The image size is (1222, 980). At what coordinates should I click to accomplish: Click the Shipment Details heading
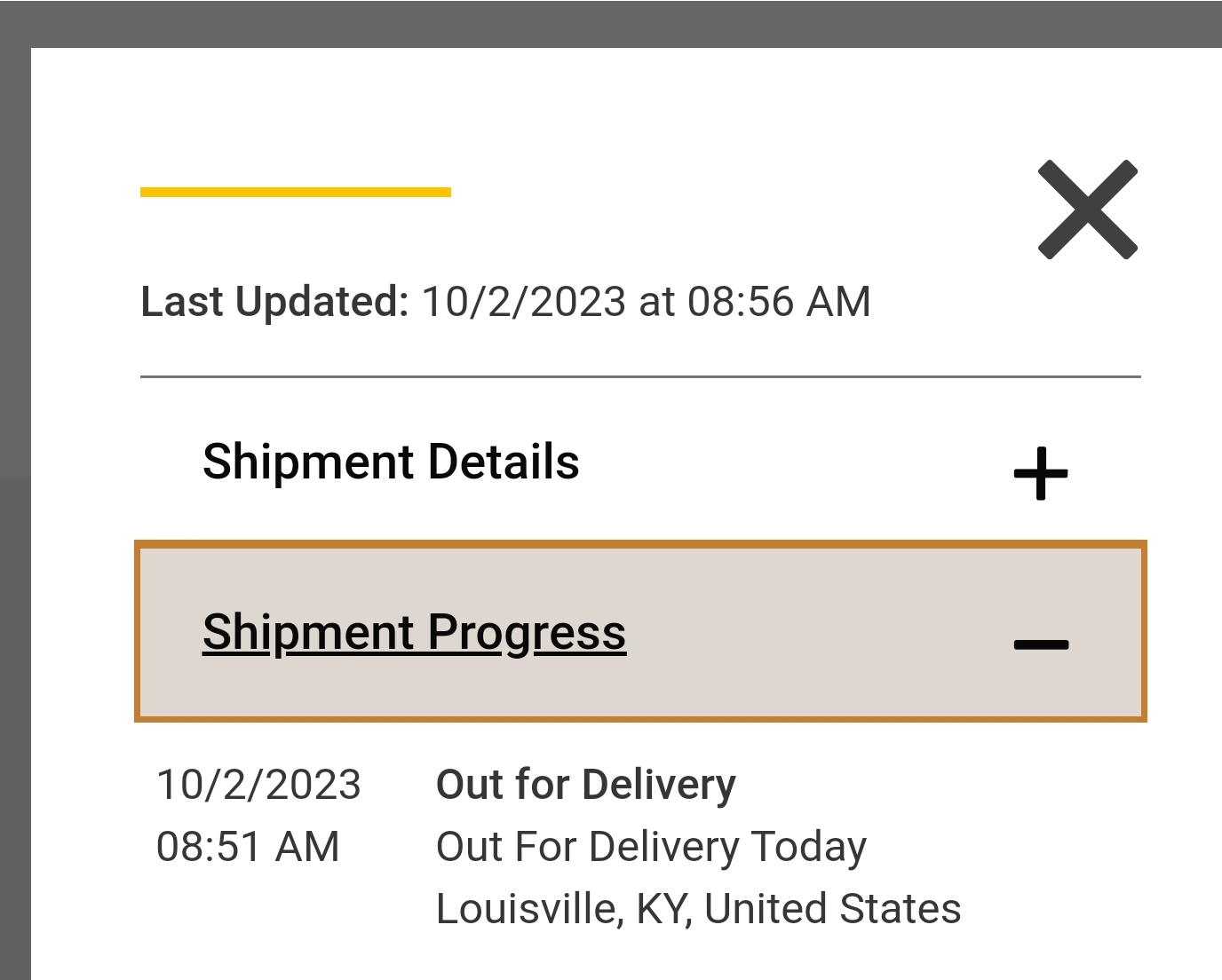391,462
